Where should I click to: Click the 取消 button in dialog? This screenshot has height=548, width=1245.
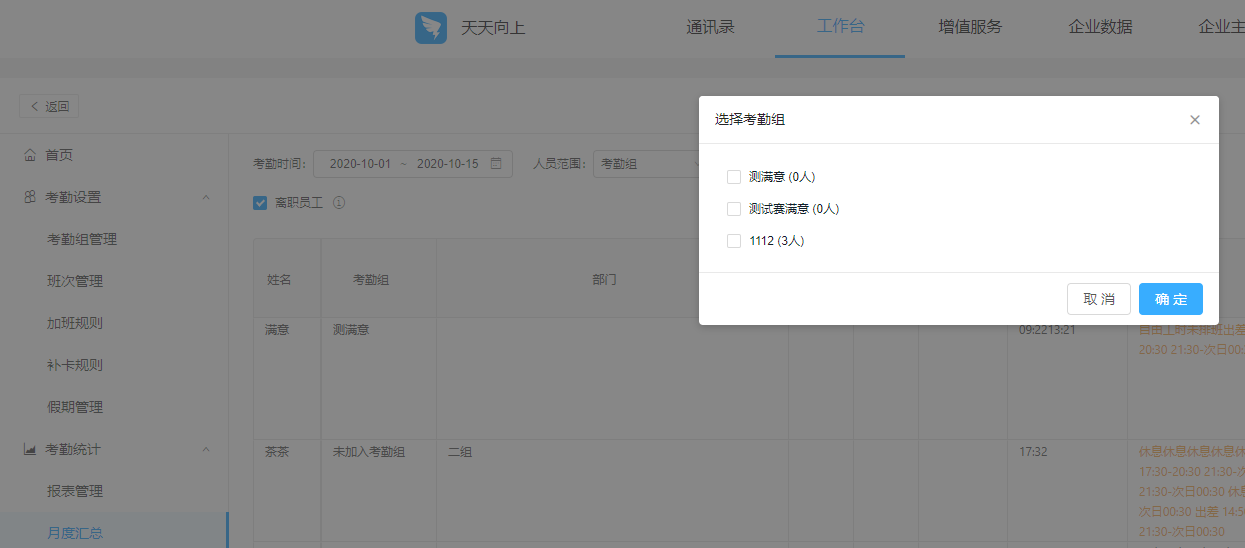pos(1099,299)
